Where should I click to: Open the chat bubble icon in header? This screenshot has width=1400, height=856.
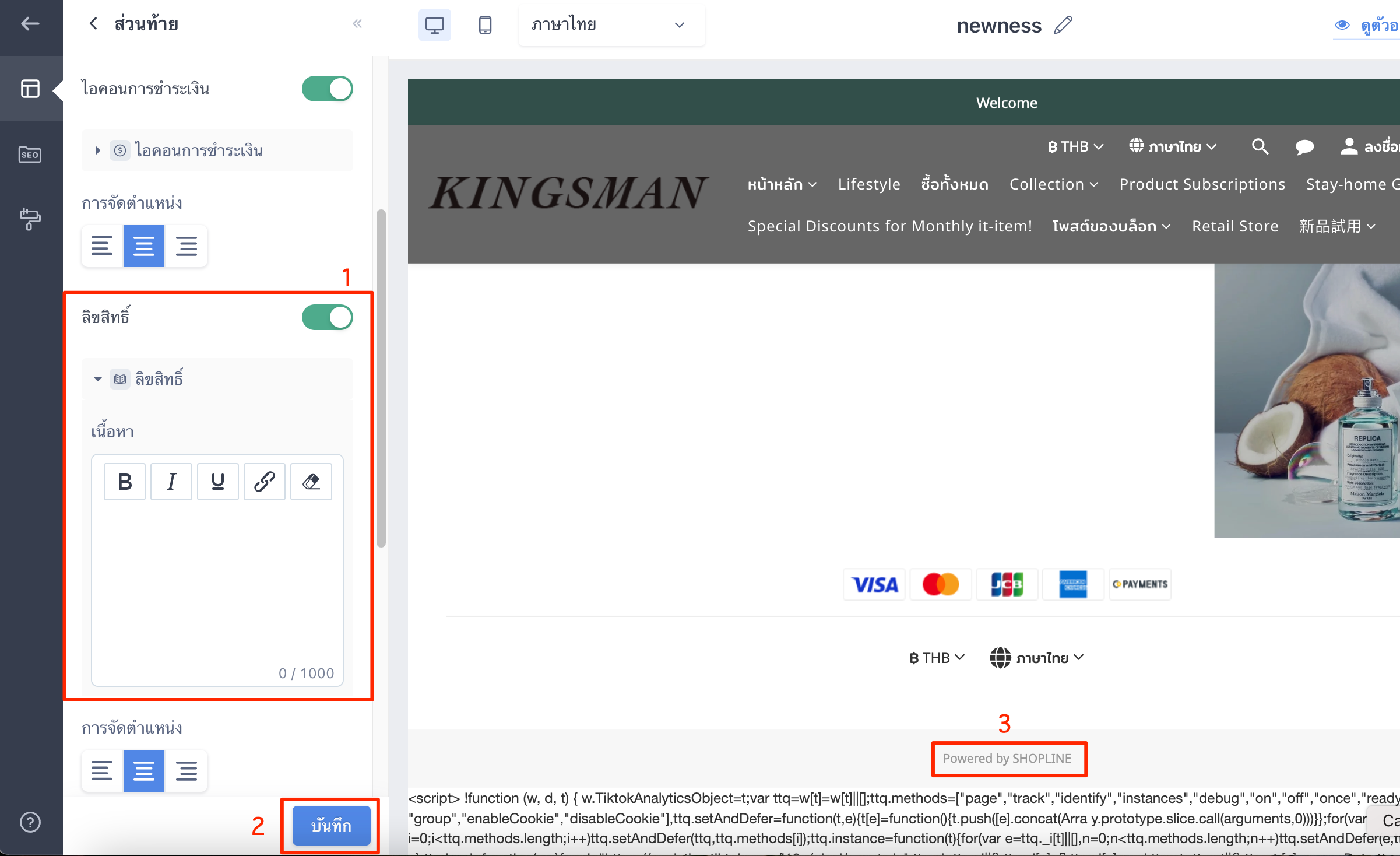click(1304, 146)
